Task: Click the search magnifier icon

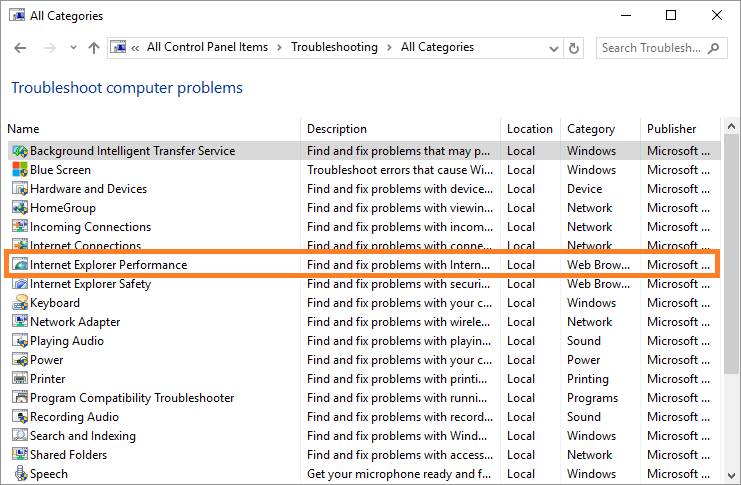Action: pyautogui.click(x=714, y=48)
